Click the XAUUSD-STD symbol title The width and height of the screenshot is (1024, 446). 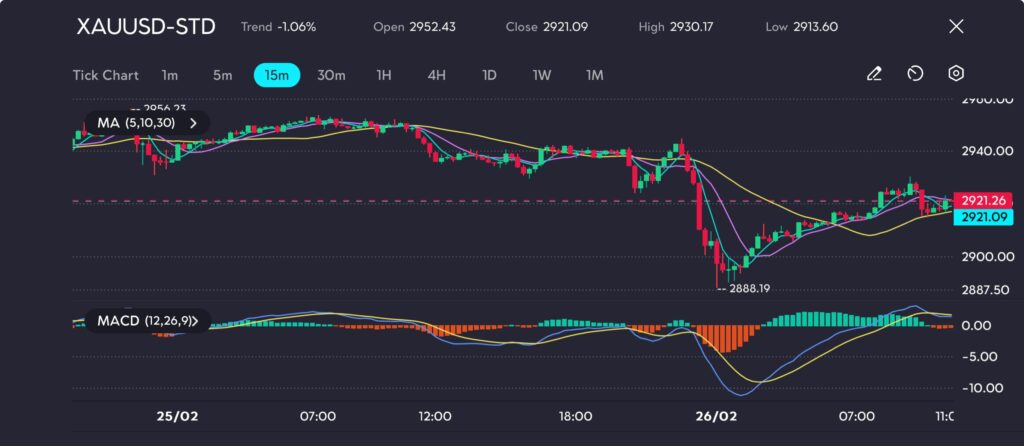click(146, 27)
